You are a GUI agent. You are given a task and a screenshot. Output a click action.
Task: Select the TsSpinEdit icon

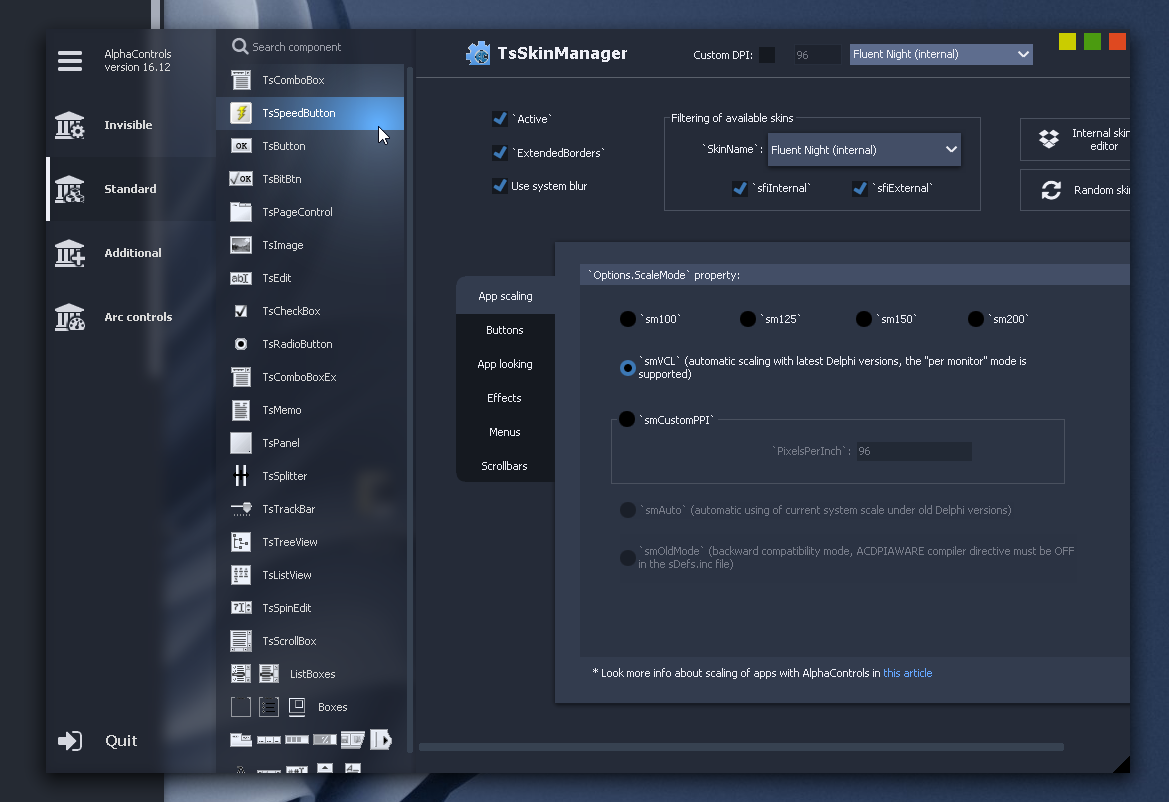241,607
